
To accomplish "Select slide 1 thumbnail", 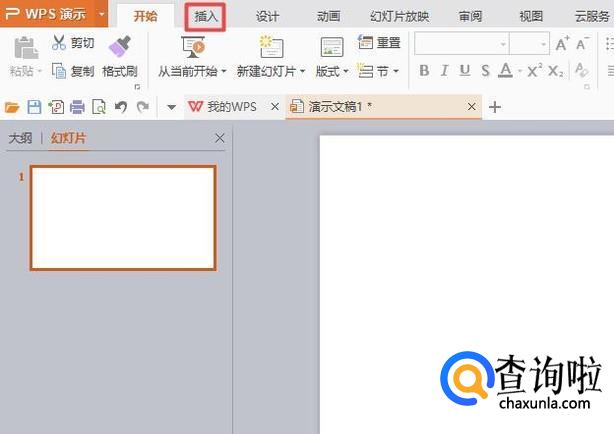I will pos(123,218).
